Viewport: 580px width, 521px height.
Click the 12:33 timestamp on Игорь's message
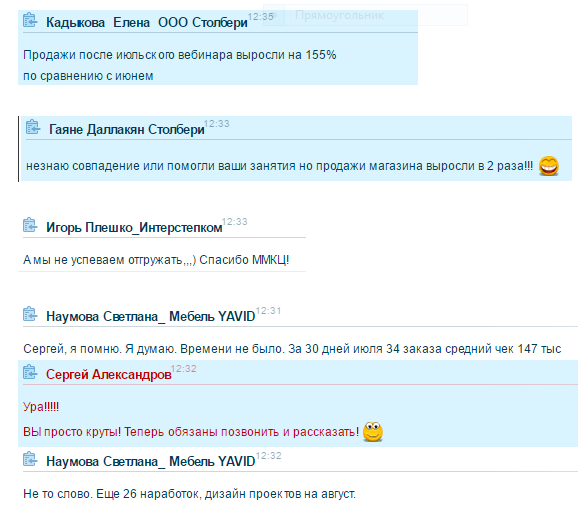click(x=235, y=222)
